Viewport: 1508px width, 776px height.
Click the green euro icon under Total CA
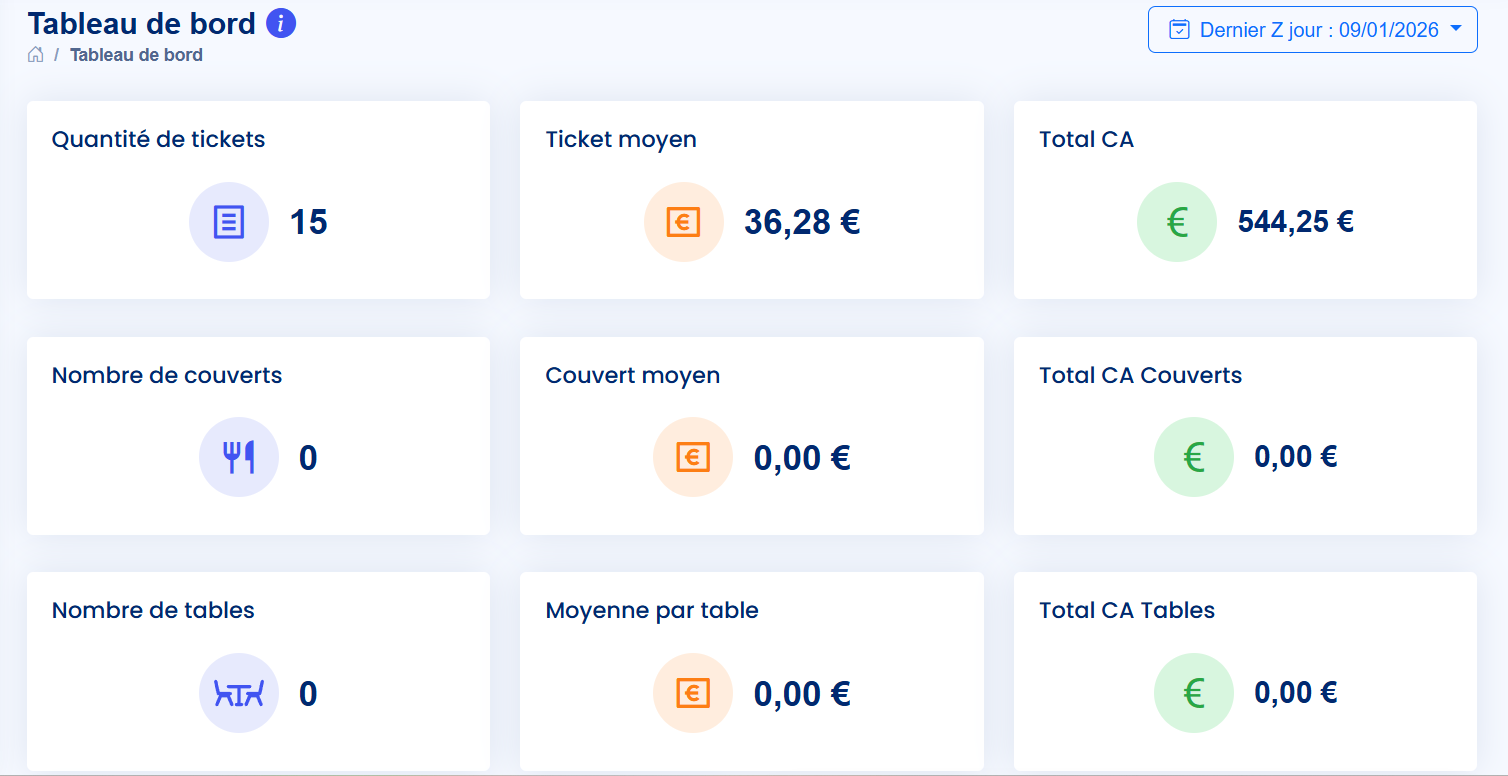[1177, 222]
